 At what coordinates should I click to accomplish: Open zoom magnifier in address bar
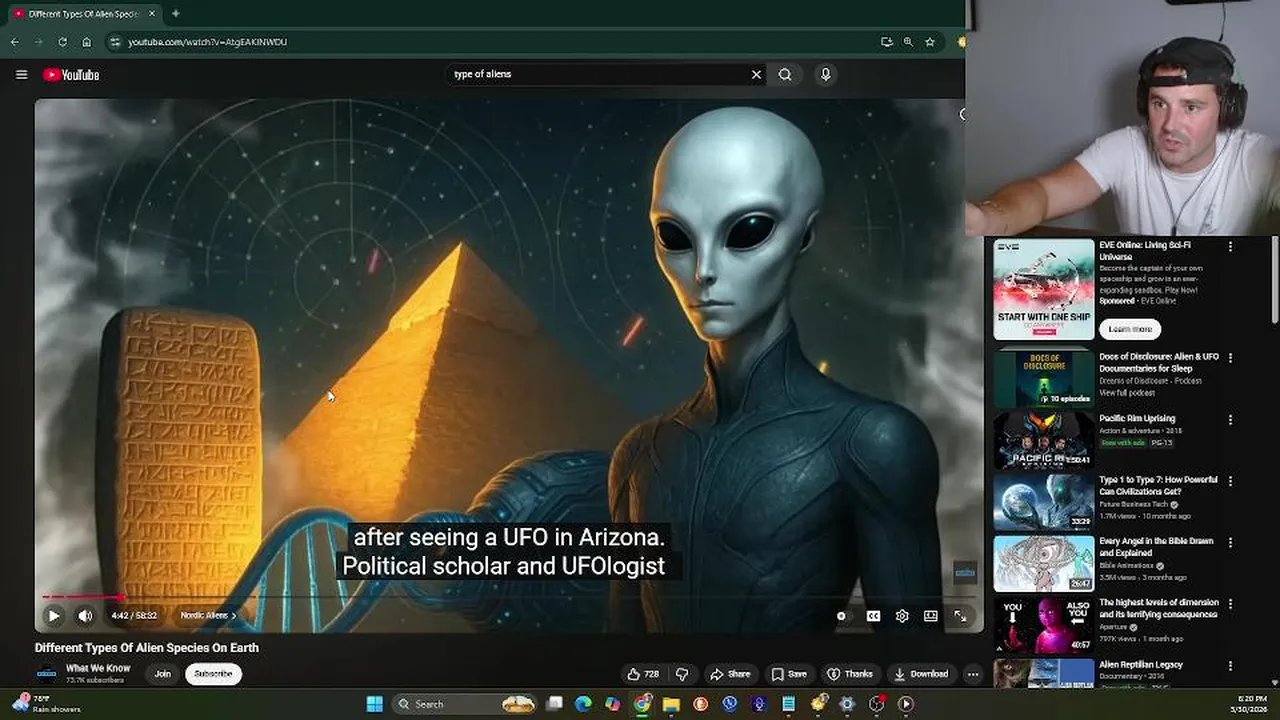tap(908, 42)
